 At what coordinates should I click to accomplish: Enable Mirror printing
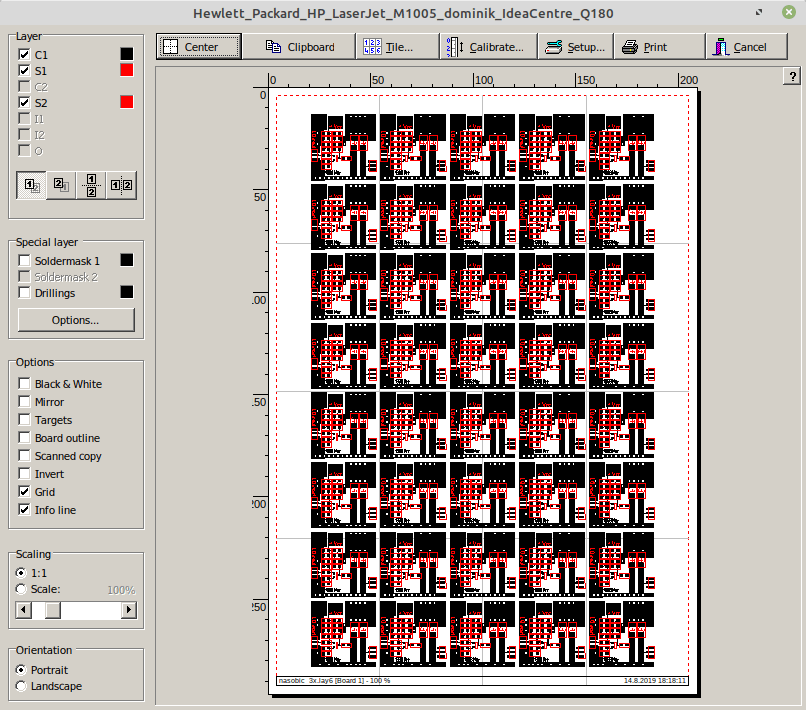pos(23,402)
